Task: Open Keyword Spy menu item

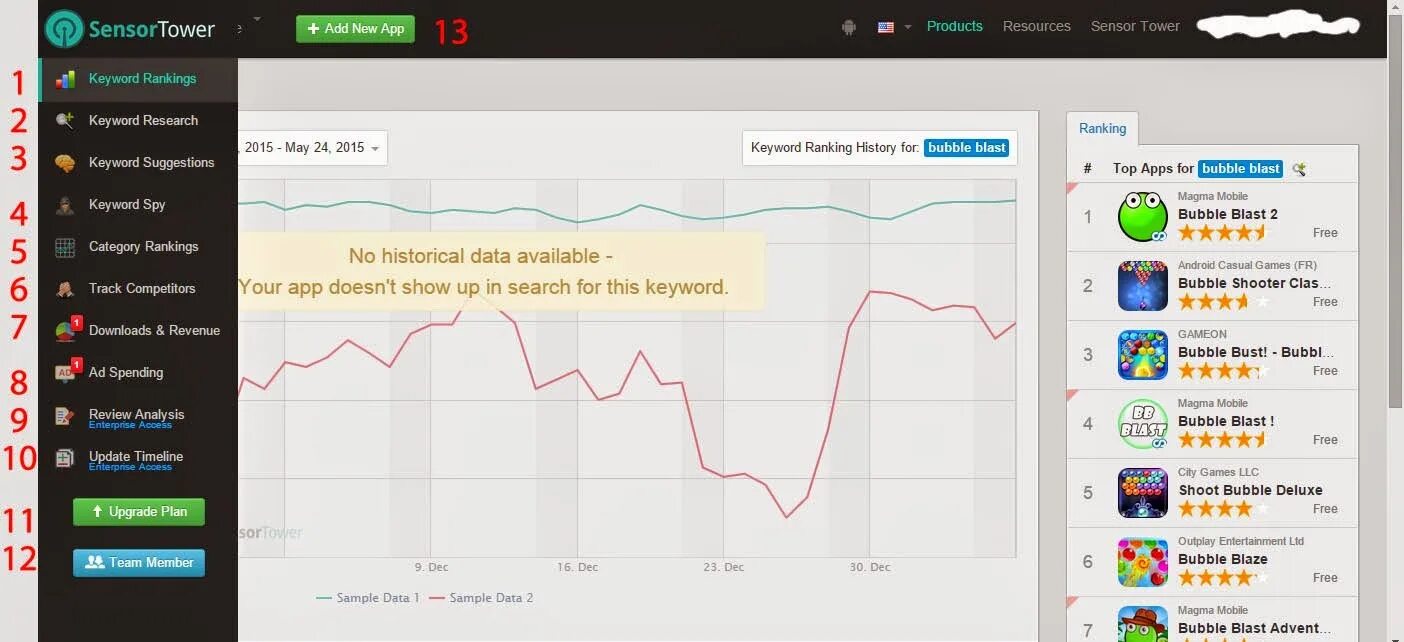Action: [138, 205]
